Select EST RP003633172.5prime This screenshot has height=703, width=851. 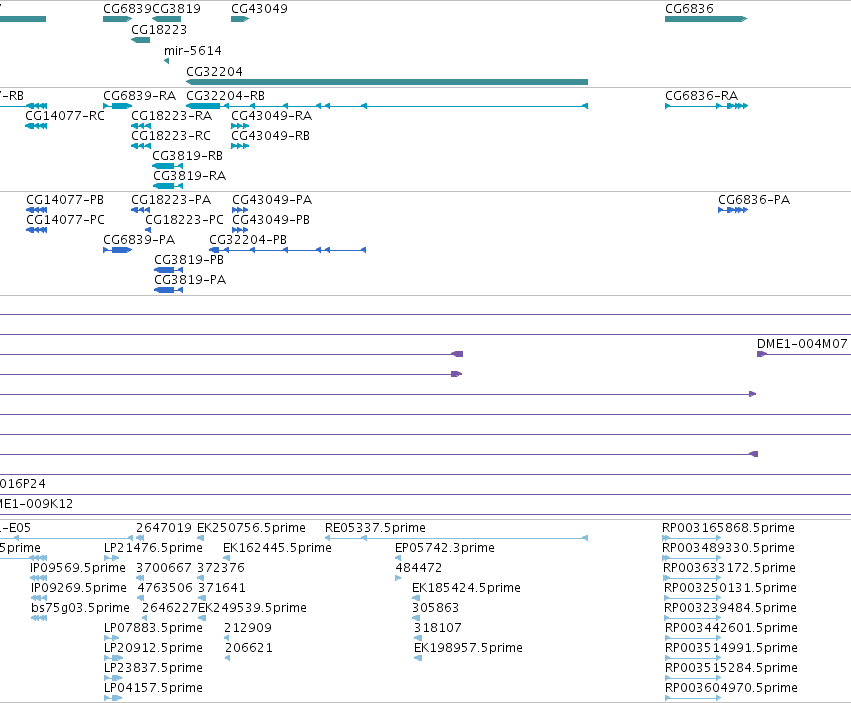[x=729, y=568]
